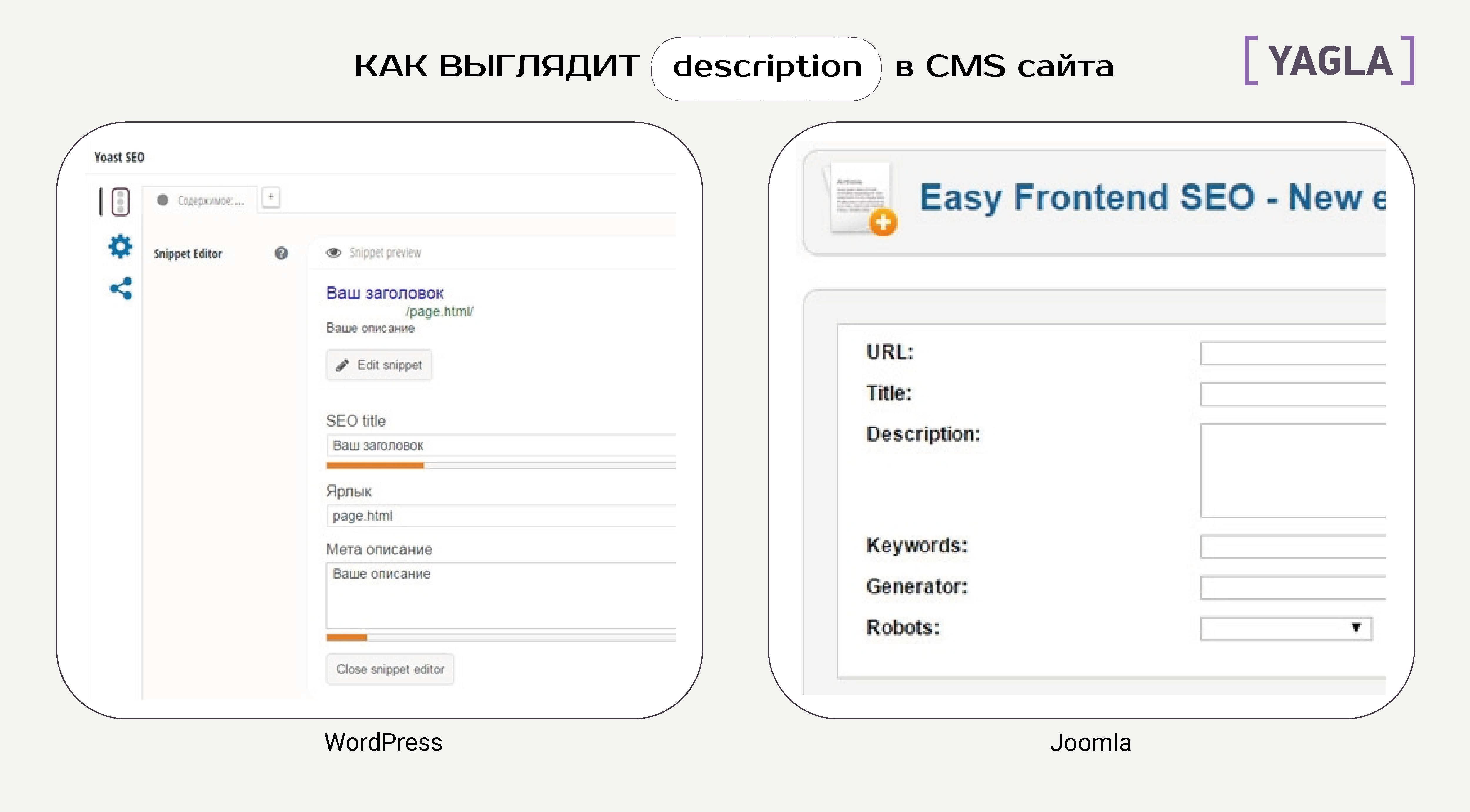Click the Ваше описание preview text
1470x812 pixels.
pos(370,328)
